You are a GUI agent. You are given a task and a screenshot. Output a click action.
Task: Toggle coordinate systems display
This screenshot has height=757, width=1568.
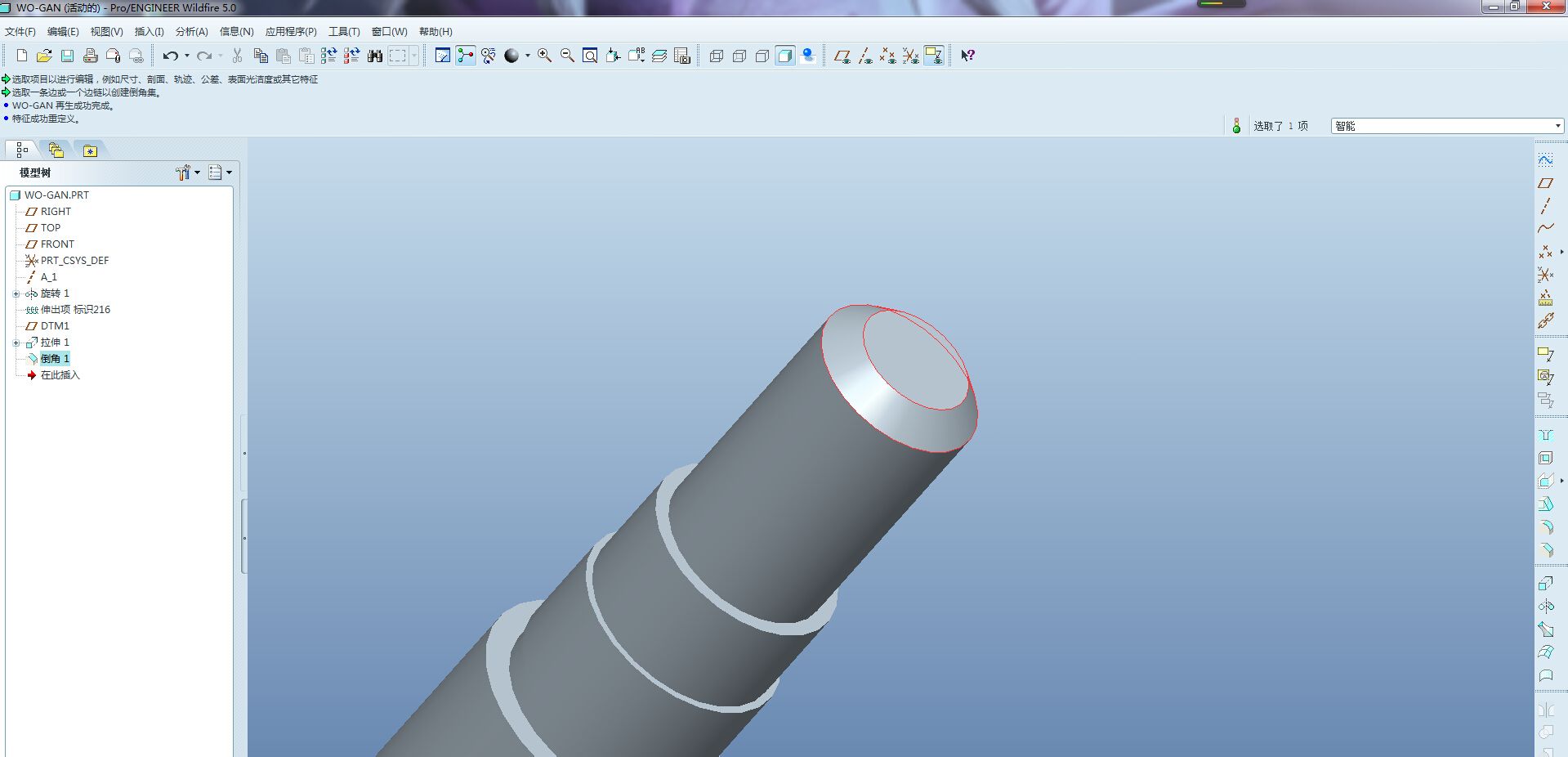(910, 56)
